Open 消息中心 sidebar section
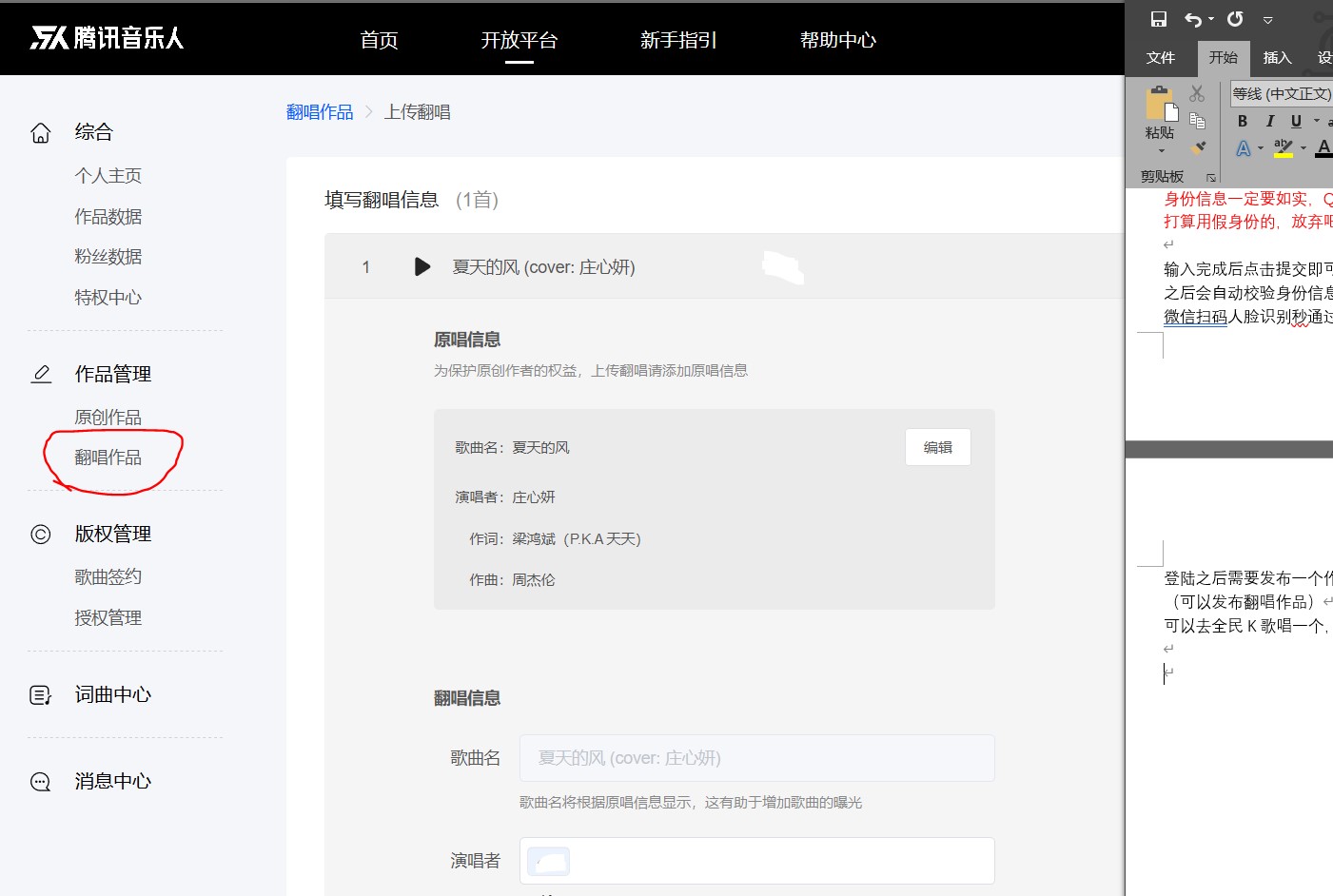This screenshot has height=896, width=1333. click(x=113, y=782)
